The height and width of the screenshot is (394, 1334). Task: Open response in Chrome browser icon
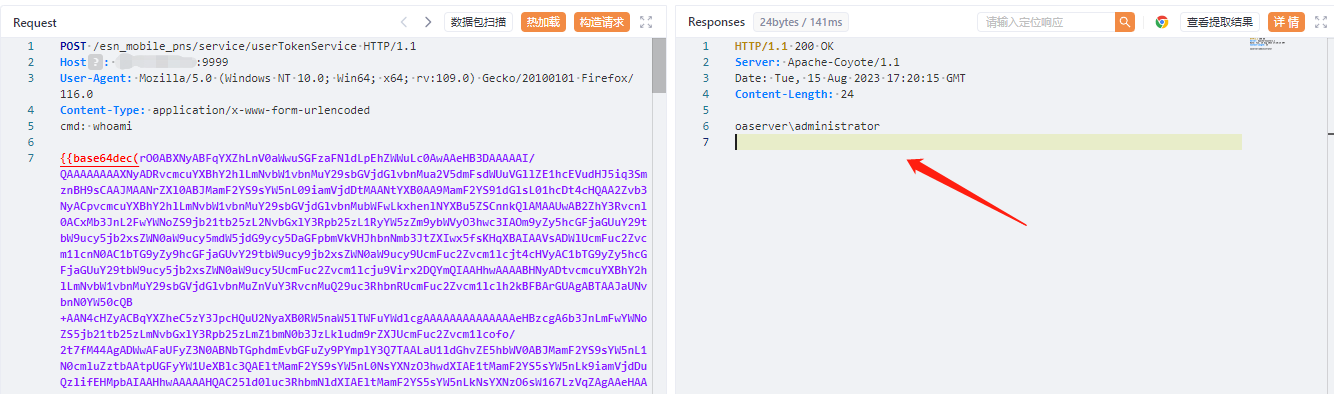[x=1161, y=22]
